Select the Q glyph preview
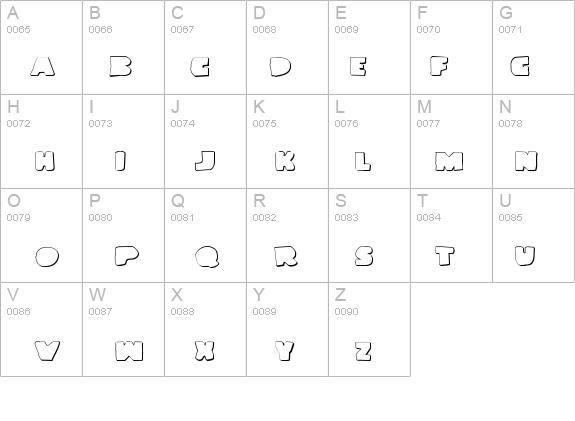 click(x=207, y=257)
